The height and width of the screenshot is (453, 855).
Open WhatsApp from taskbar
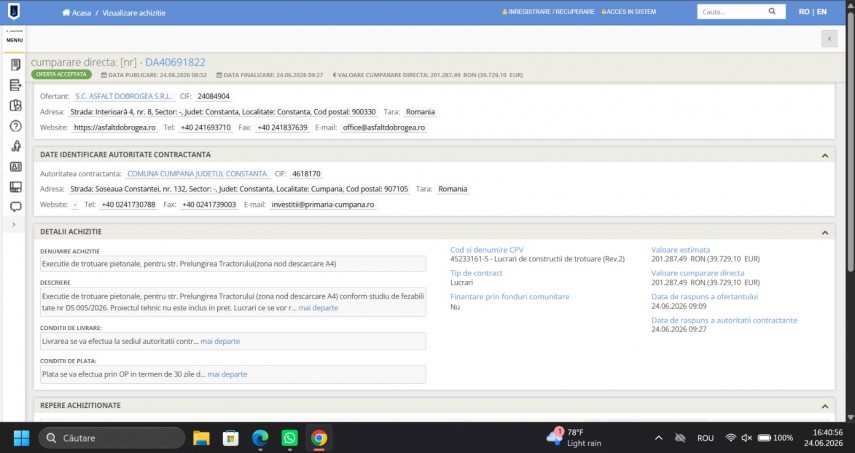point(290,438)
